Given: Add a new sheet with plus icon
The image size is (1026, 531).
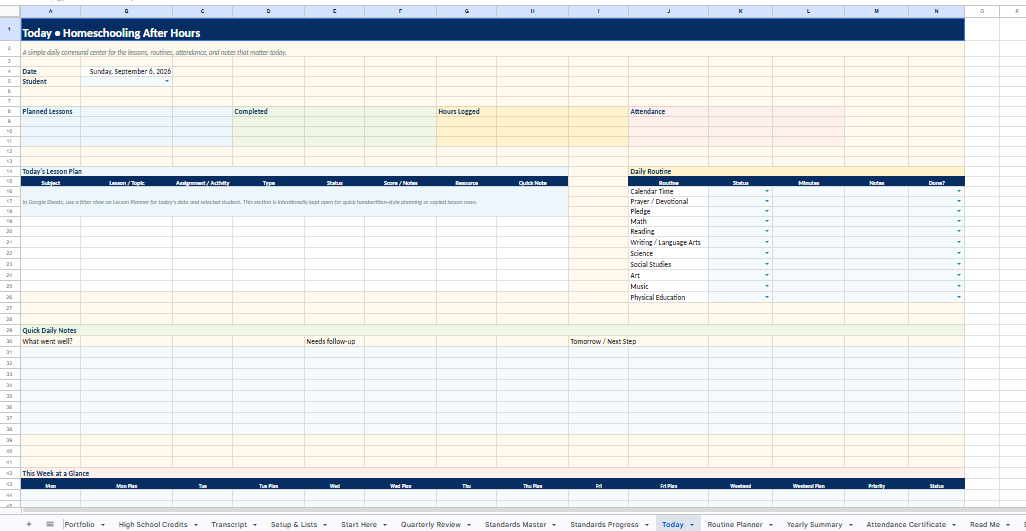Looking at the screenshot, I should 28,524.
